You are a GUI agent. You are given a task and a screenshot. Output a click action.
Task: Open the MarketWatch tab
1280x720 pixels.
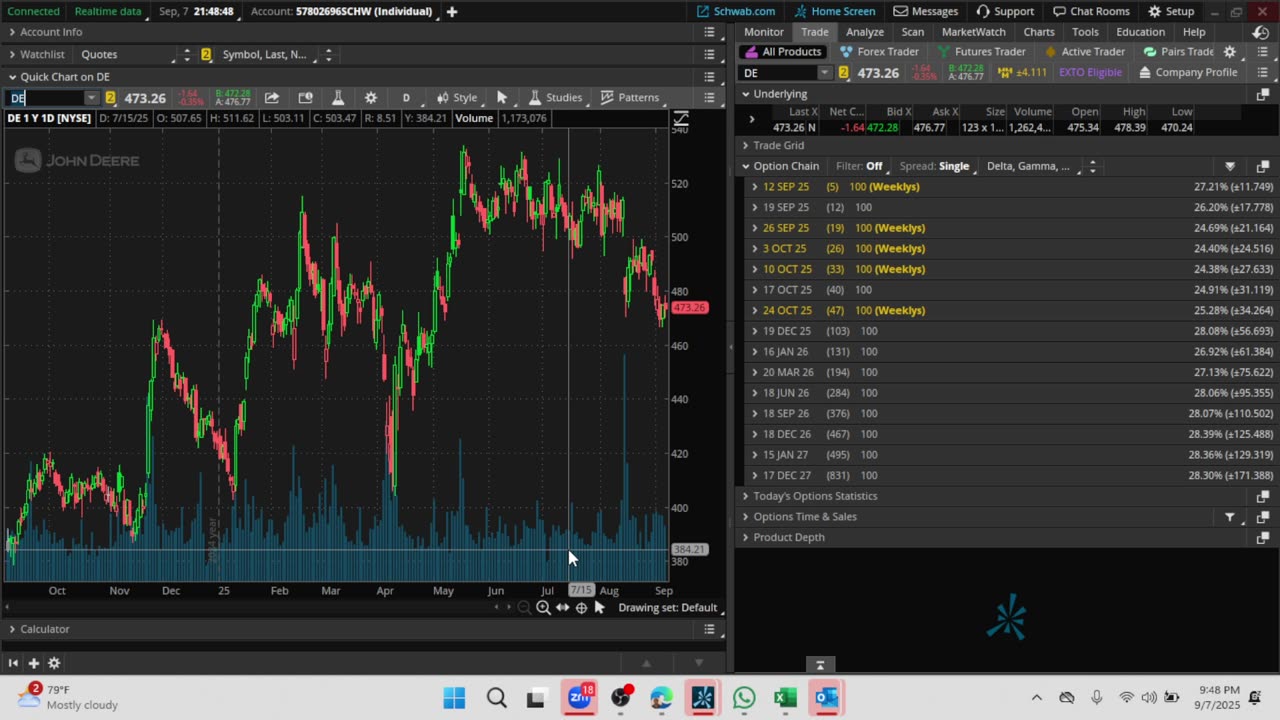point(974,32)
